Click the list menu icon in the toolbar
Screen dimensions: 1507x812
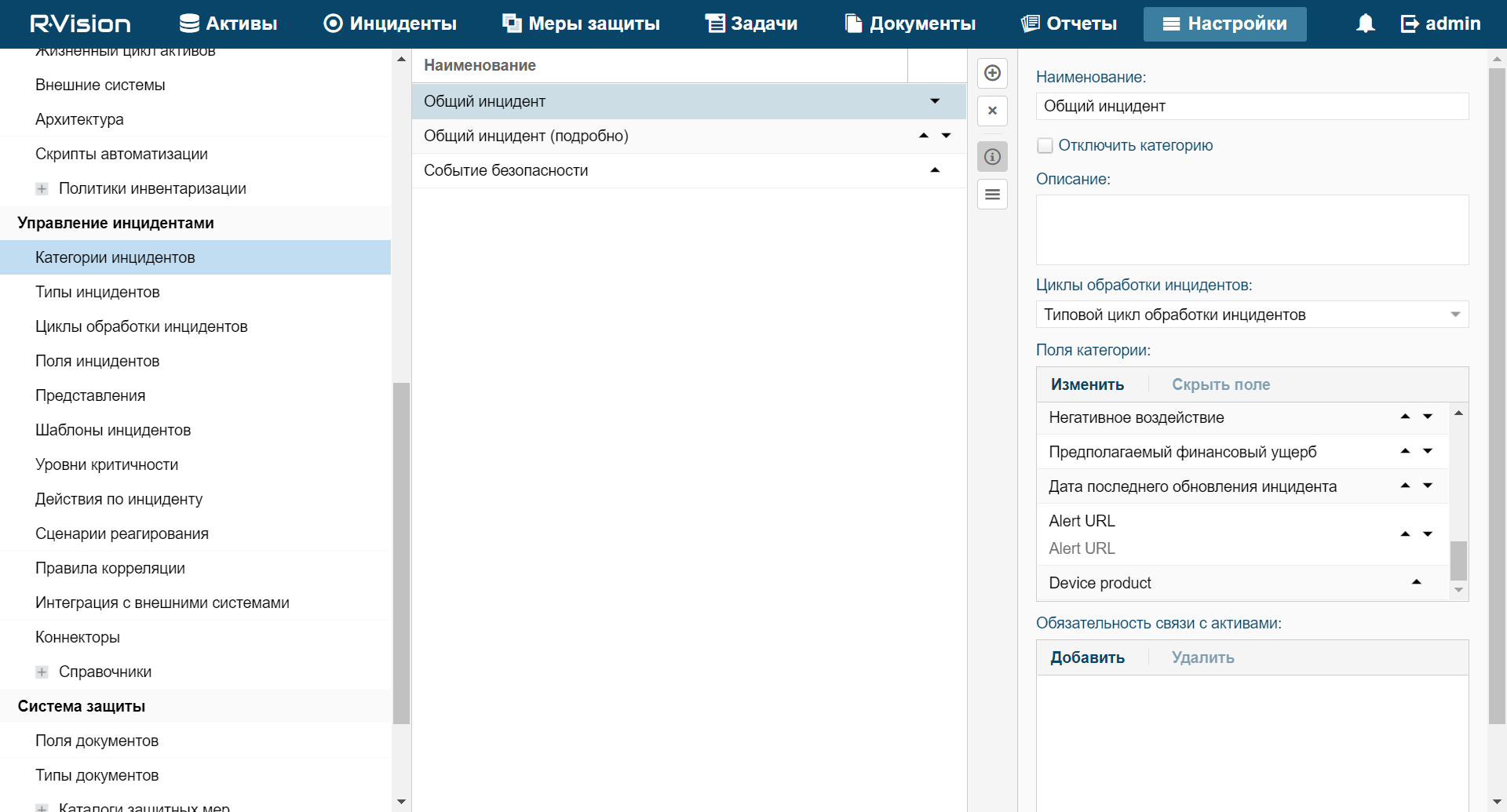click(x=992, y=195)
